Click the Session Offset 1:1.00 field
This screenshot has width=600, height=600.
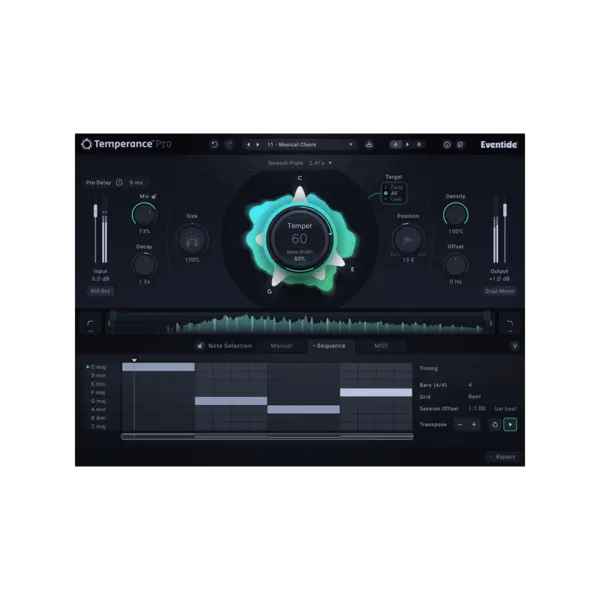477,409
